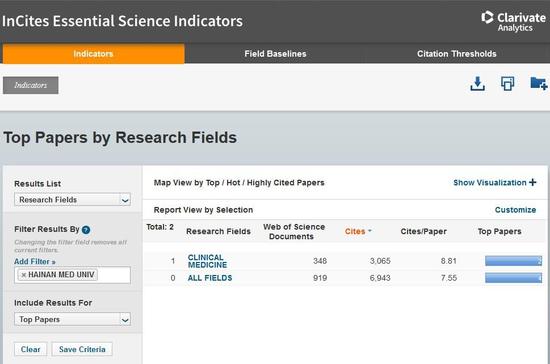Click the add-to-folder icon
550x364 pixels.
coord(539,83)
